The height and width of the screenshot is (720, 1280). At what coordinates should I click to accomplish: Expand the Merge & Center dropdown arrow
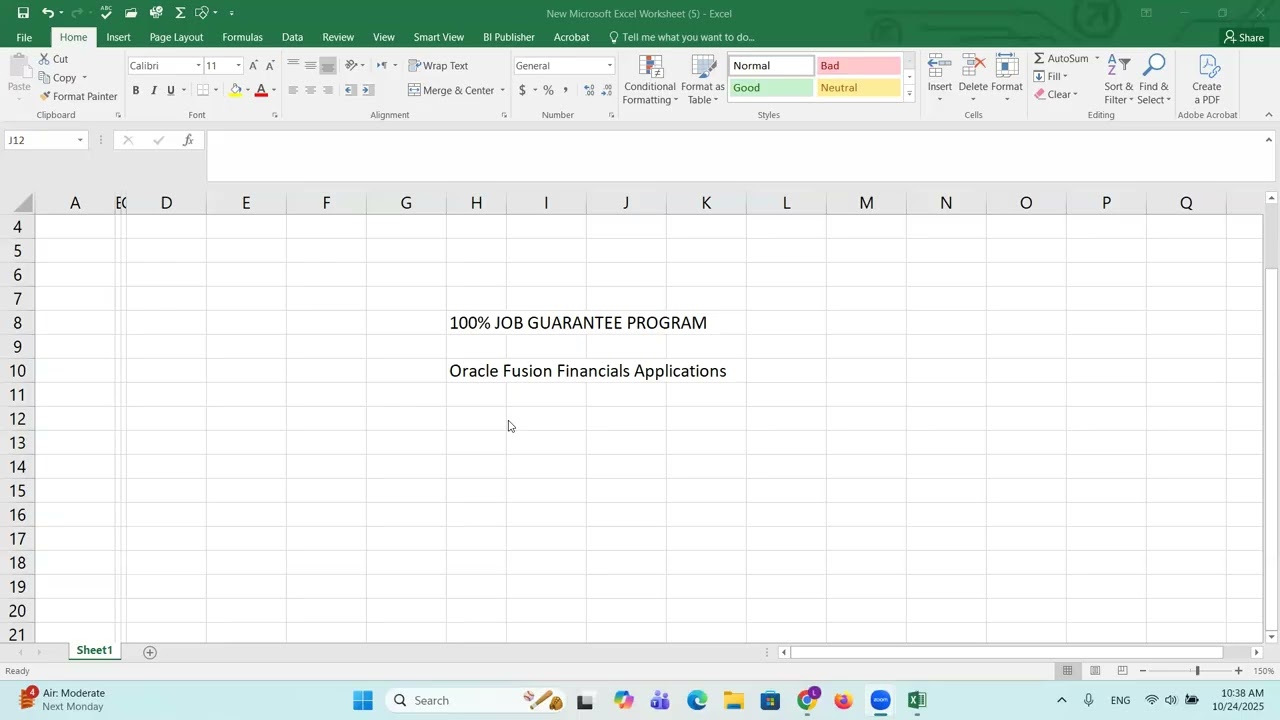point(502,90)
